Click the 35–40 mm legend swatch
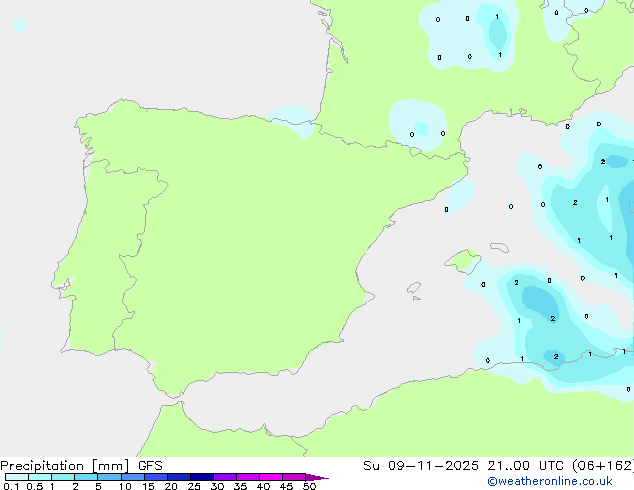This screenshot has height=490, width=634. (248, 477)
